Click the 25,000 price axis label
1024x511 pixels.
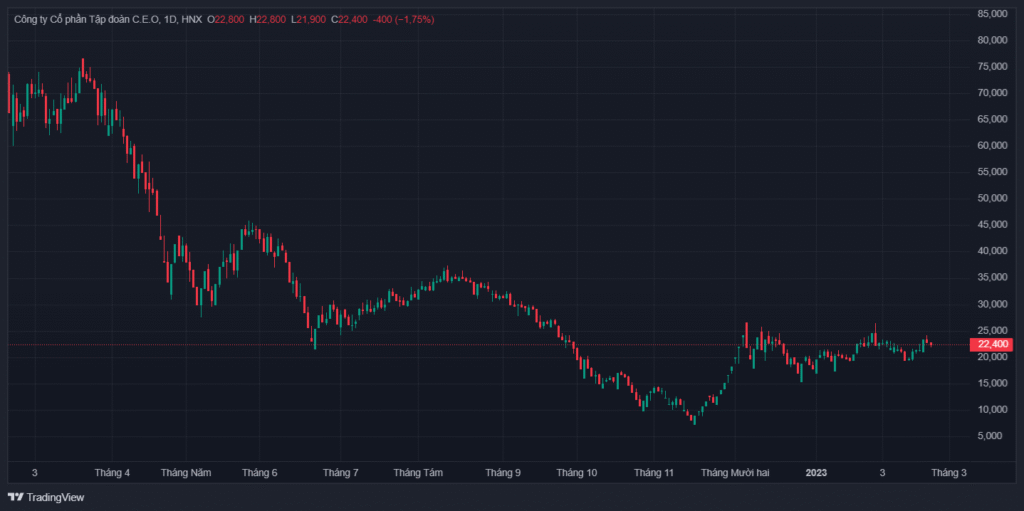992,331
